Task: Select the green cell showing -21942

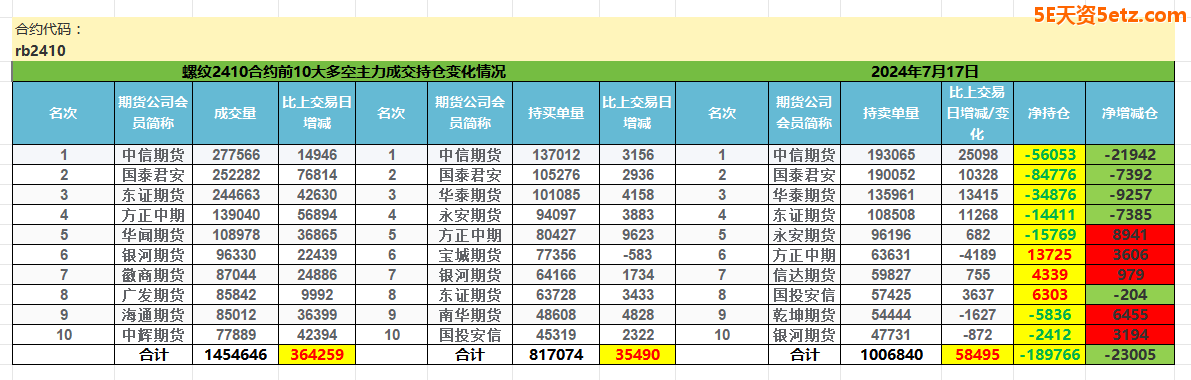Action: point(1129,155)
